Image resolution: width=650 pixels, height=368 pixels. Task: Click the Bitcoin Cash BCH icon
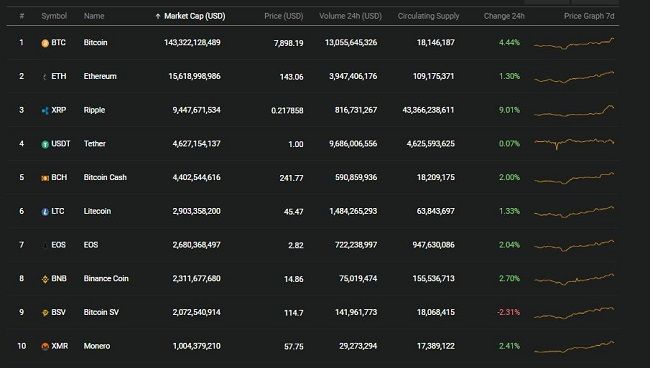pos(45,178)
